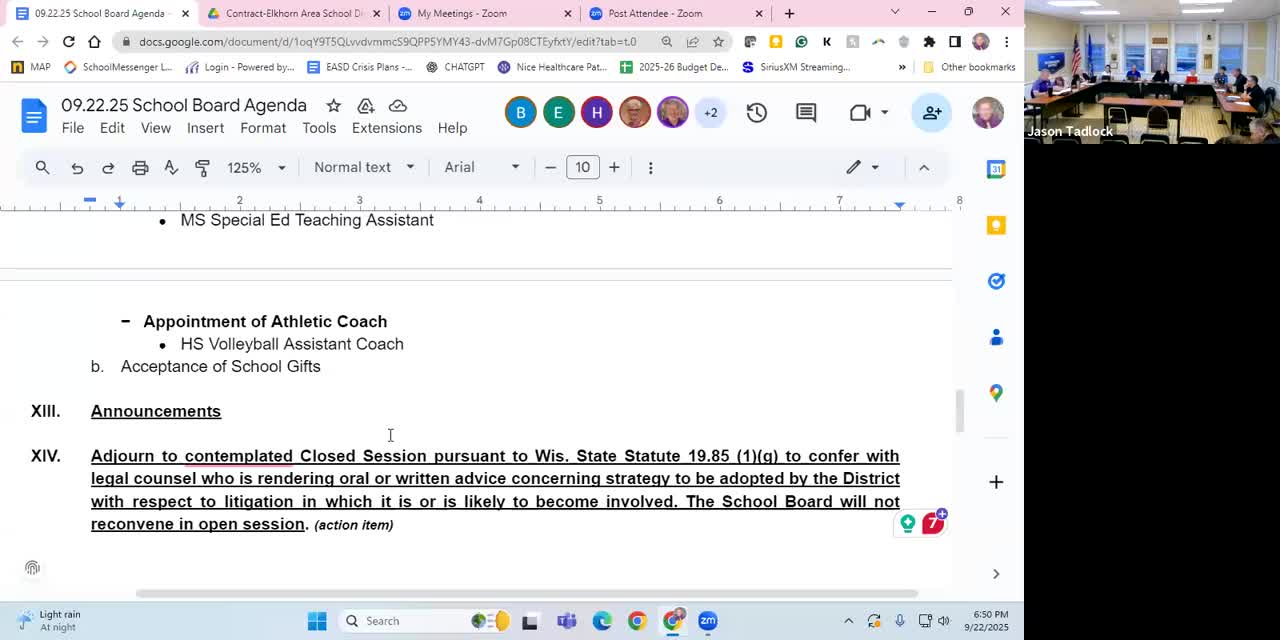Screen dimensions: 1280x640
Task: Open the SiriusXM Streaming bookmark
Action: [796, 67]
